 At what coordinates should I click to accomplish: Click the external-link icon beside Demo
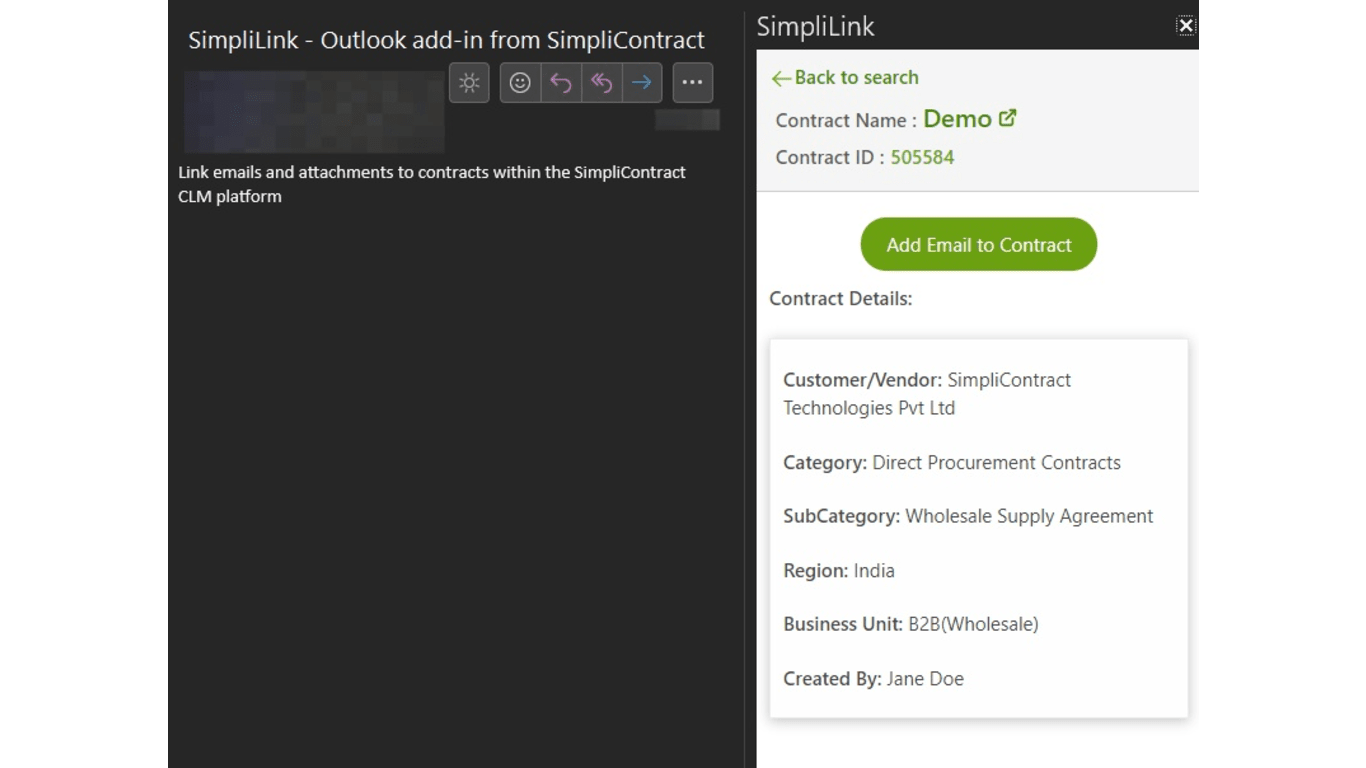coord(1008,118)
